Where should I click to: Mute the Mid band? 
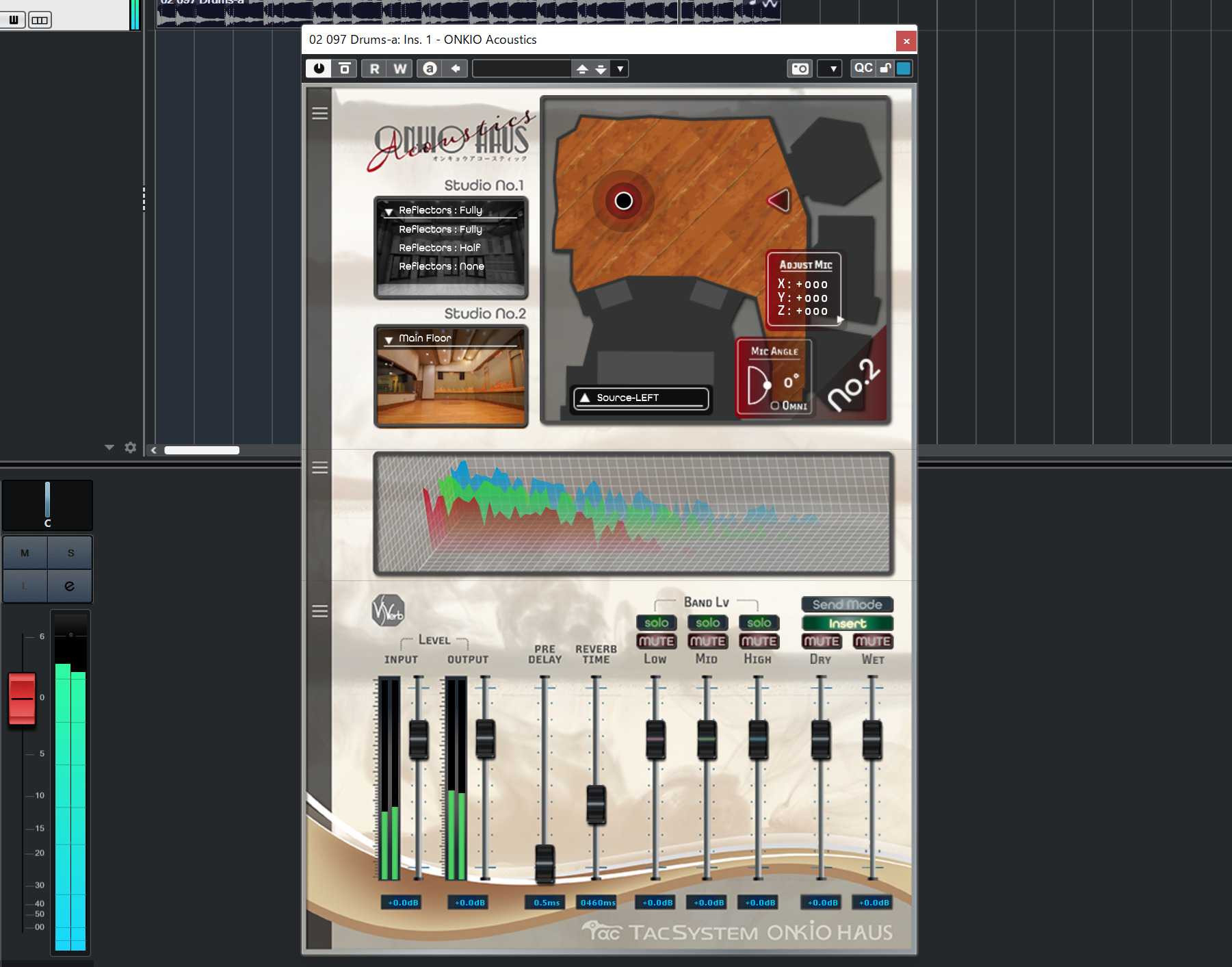[x=707, y=641]
